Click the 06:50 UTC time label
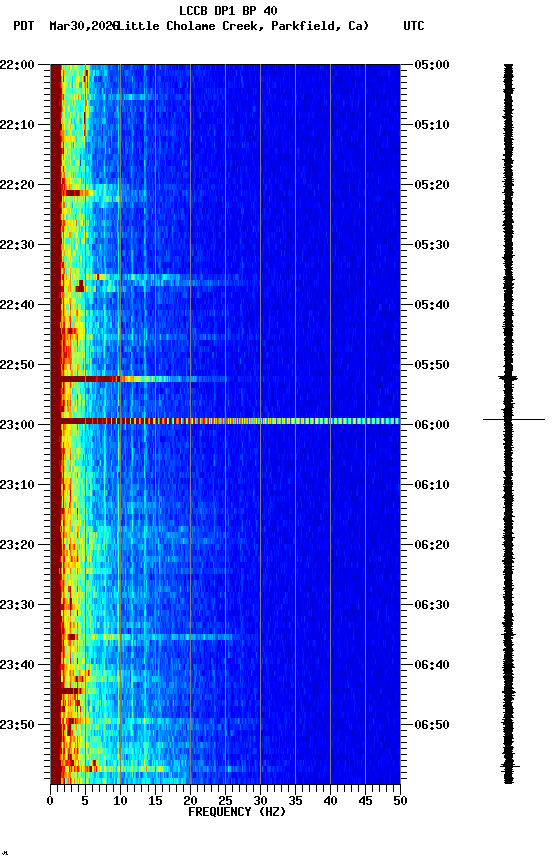552x864 pixels. (x=432, y=725)
